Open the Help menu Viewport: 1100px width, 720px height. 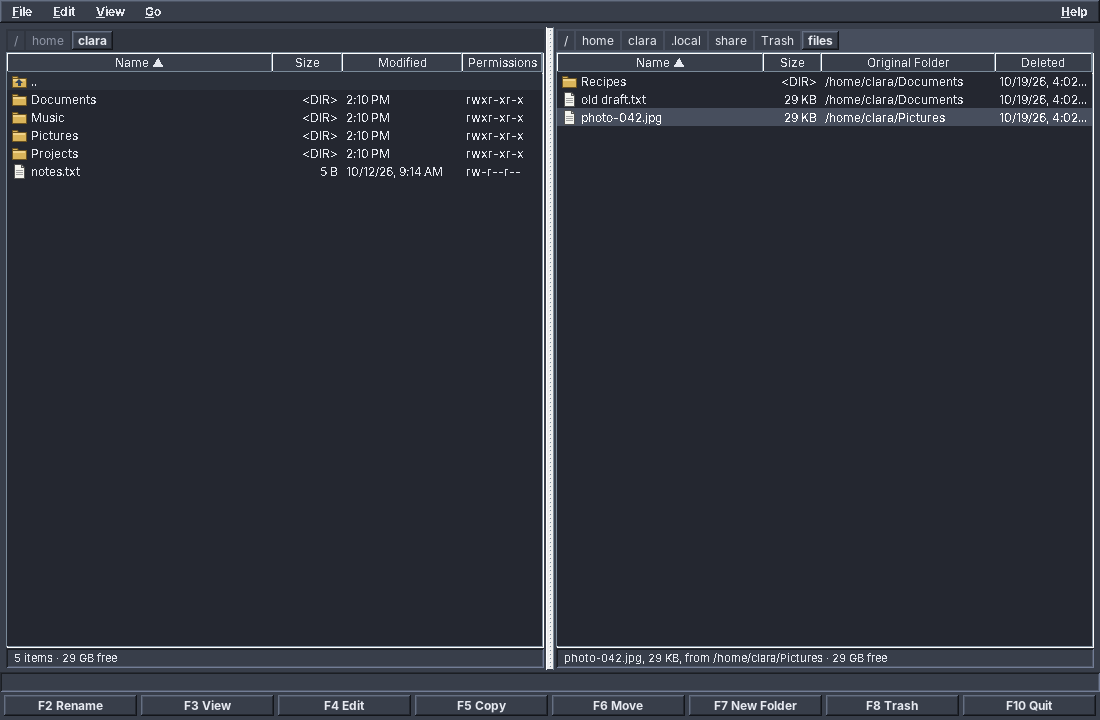pyautogui.click(x=1073, y=12)
